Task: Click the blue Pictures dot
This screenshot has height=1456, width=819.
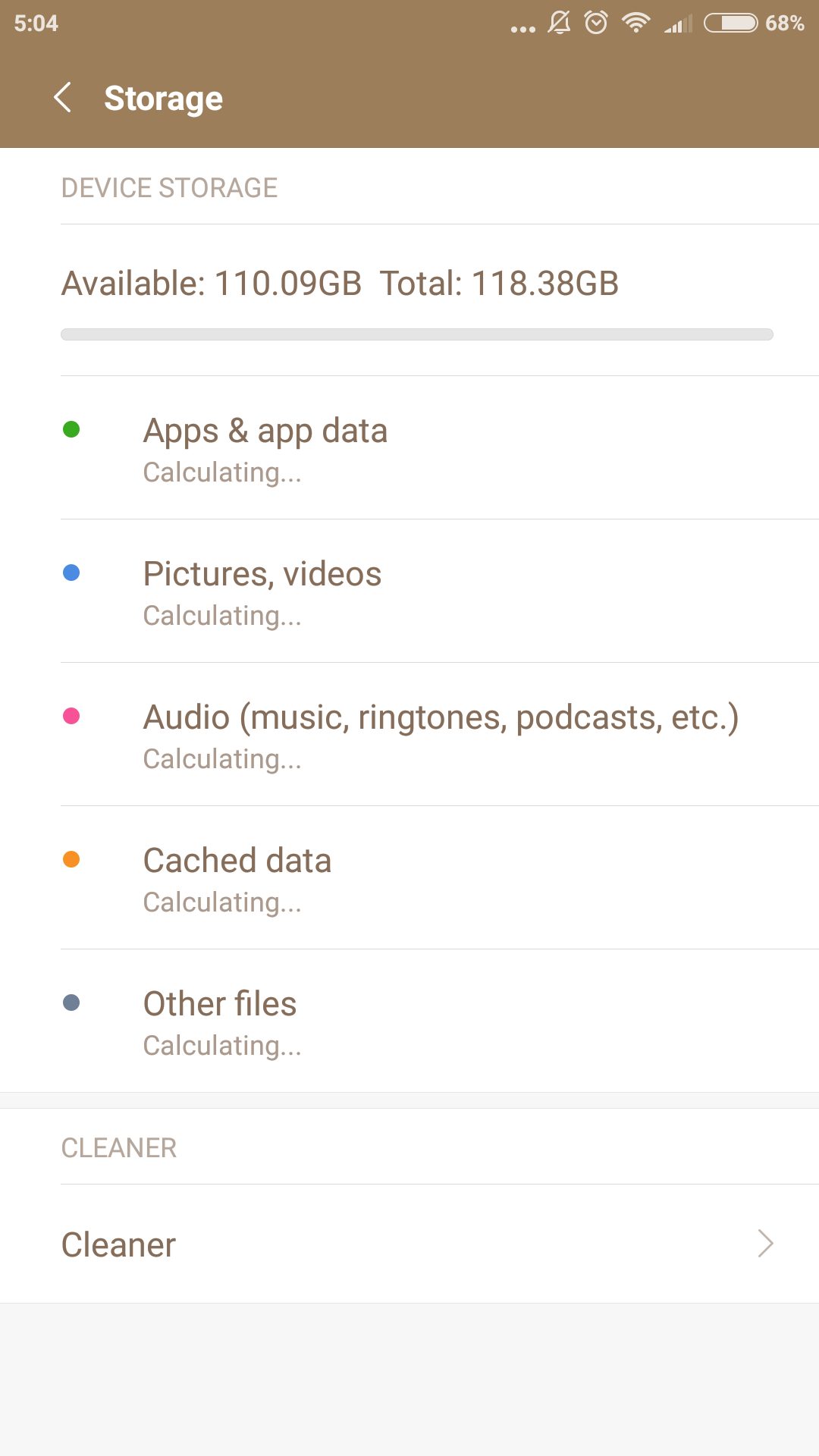Action: coord(71,573)
